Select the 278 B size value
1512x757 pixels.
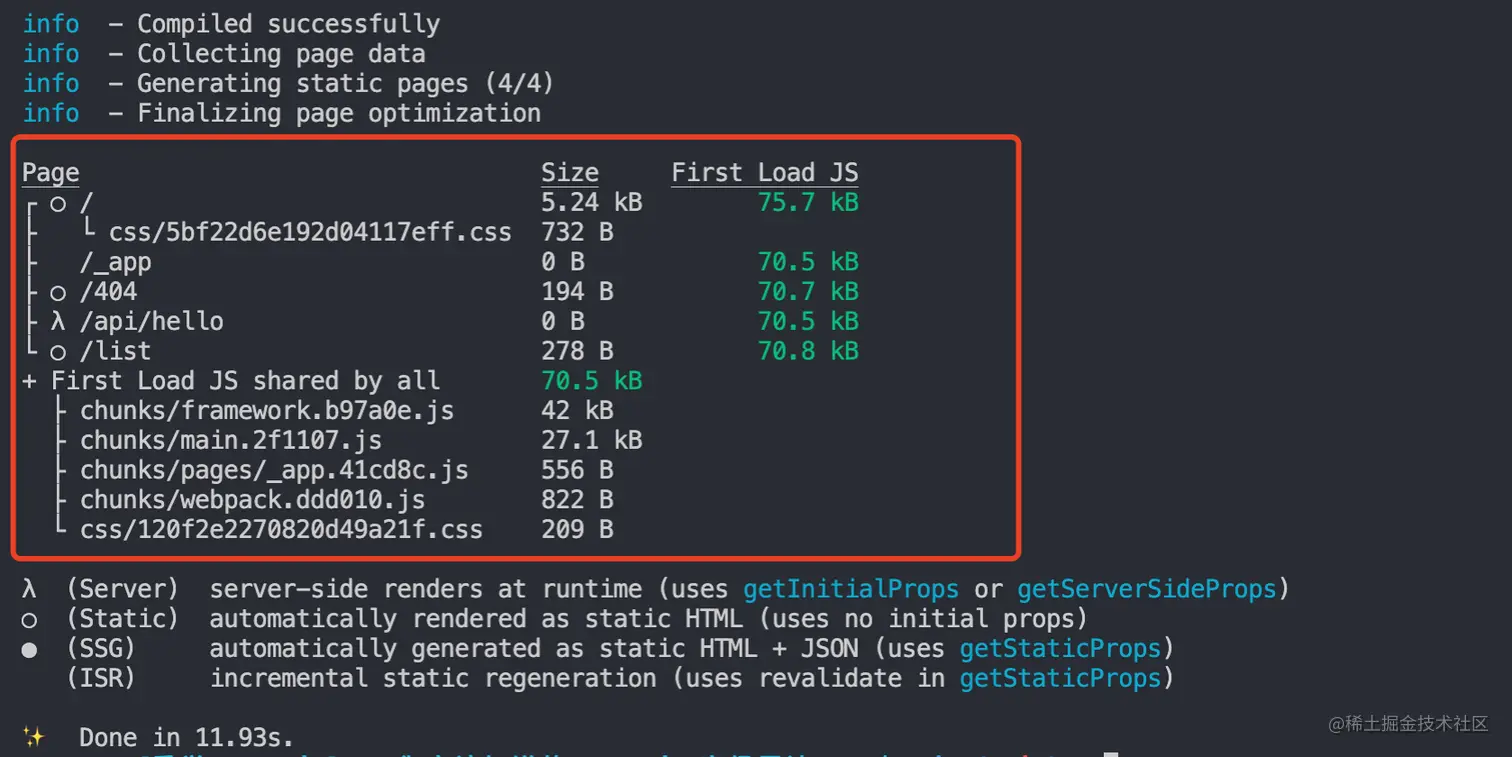pyautogui.click(x=577, y=351)
